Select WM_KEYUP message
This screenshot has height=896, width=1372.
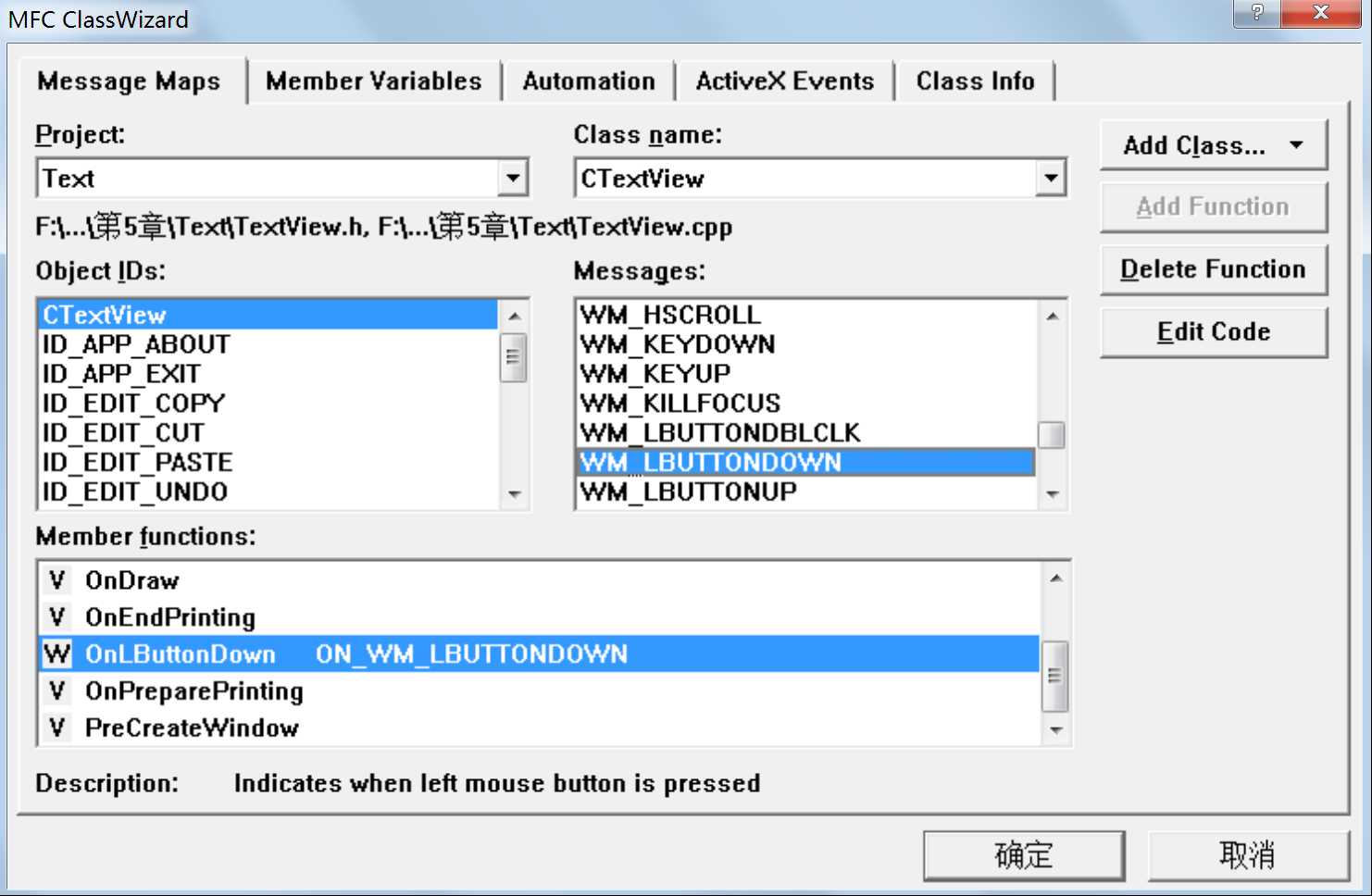805,374
